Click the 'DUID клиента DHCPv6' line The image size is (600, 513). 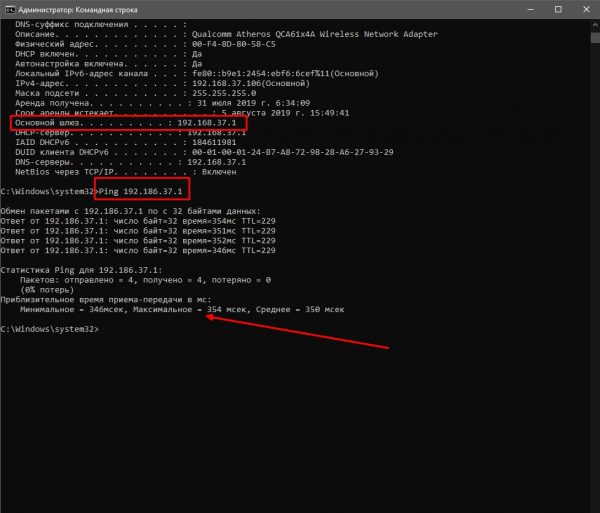(204, 152)
